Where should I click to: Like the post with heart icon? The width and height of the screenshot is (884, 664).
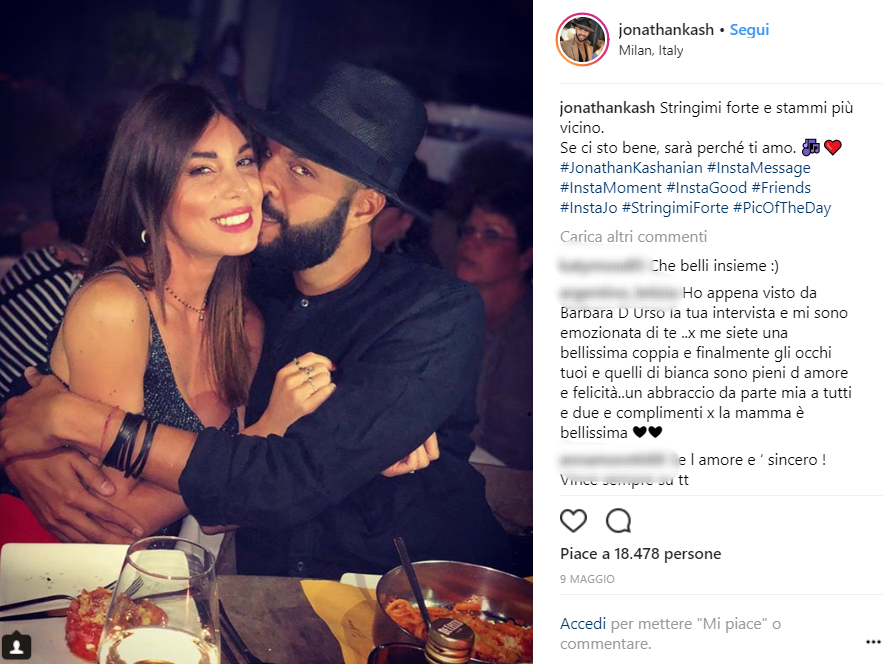[x=573, y=520]
